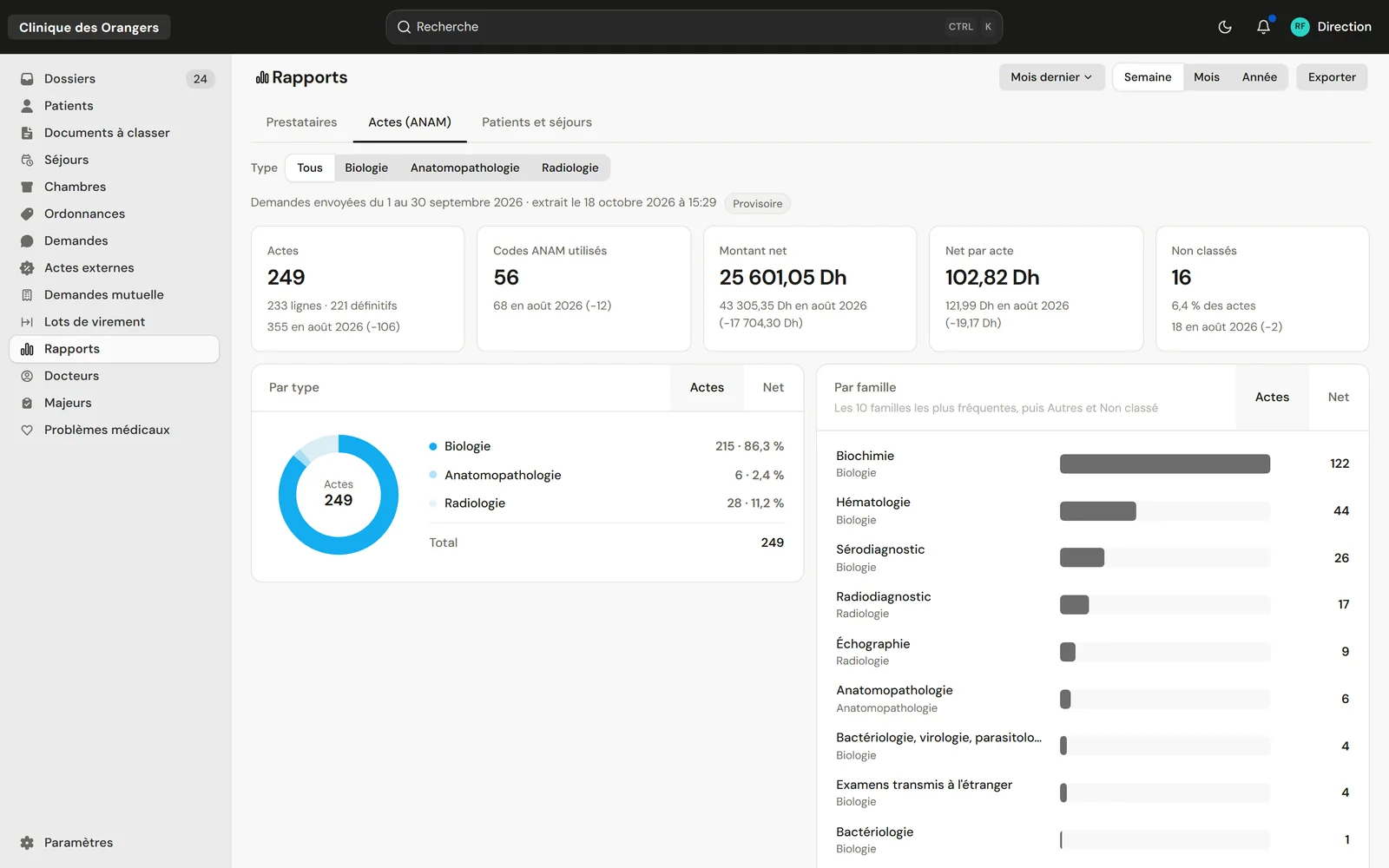Click the Exporter button
Viewport: 1389px width, 868px height.
[x=1332, y=77]
